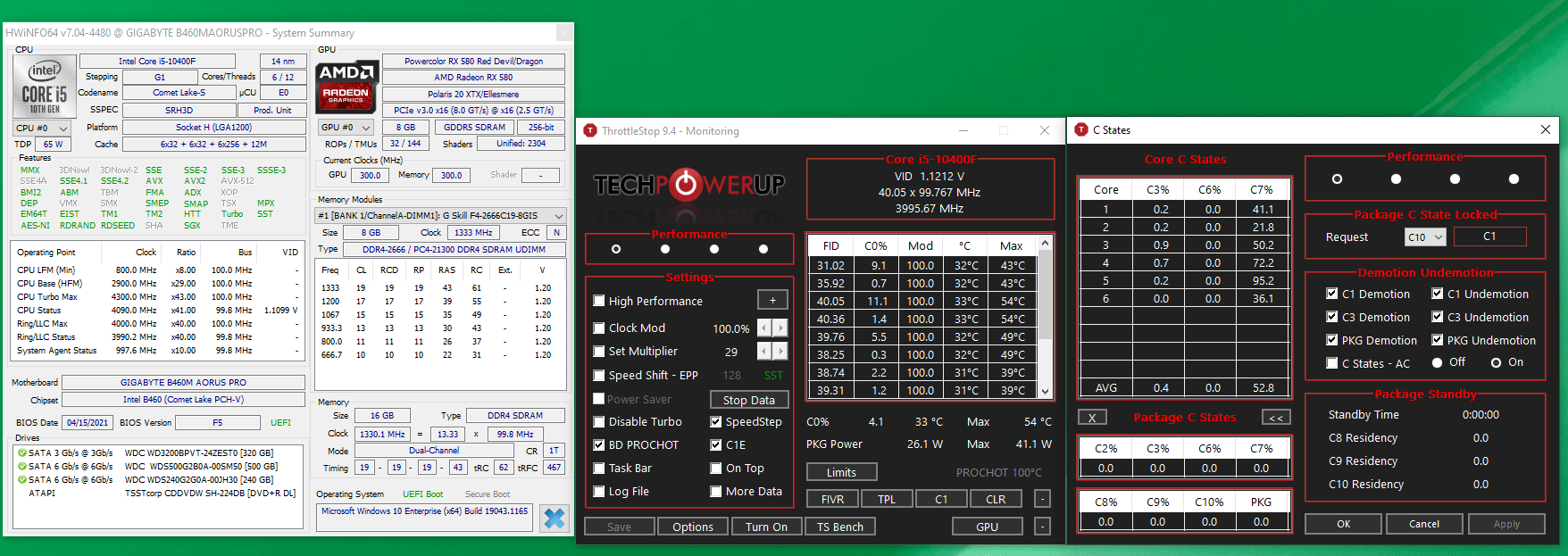Viewport: 1568px width, 556px height.
Task: Click Set Multiplier decrease arrow
Action: tap(764, 351)
